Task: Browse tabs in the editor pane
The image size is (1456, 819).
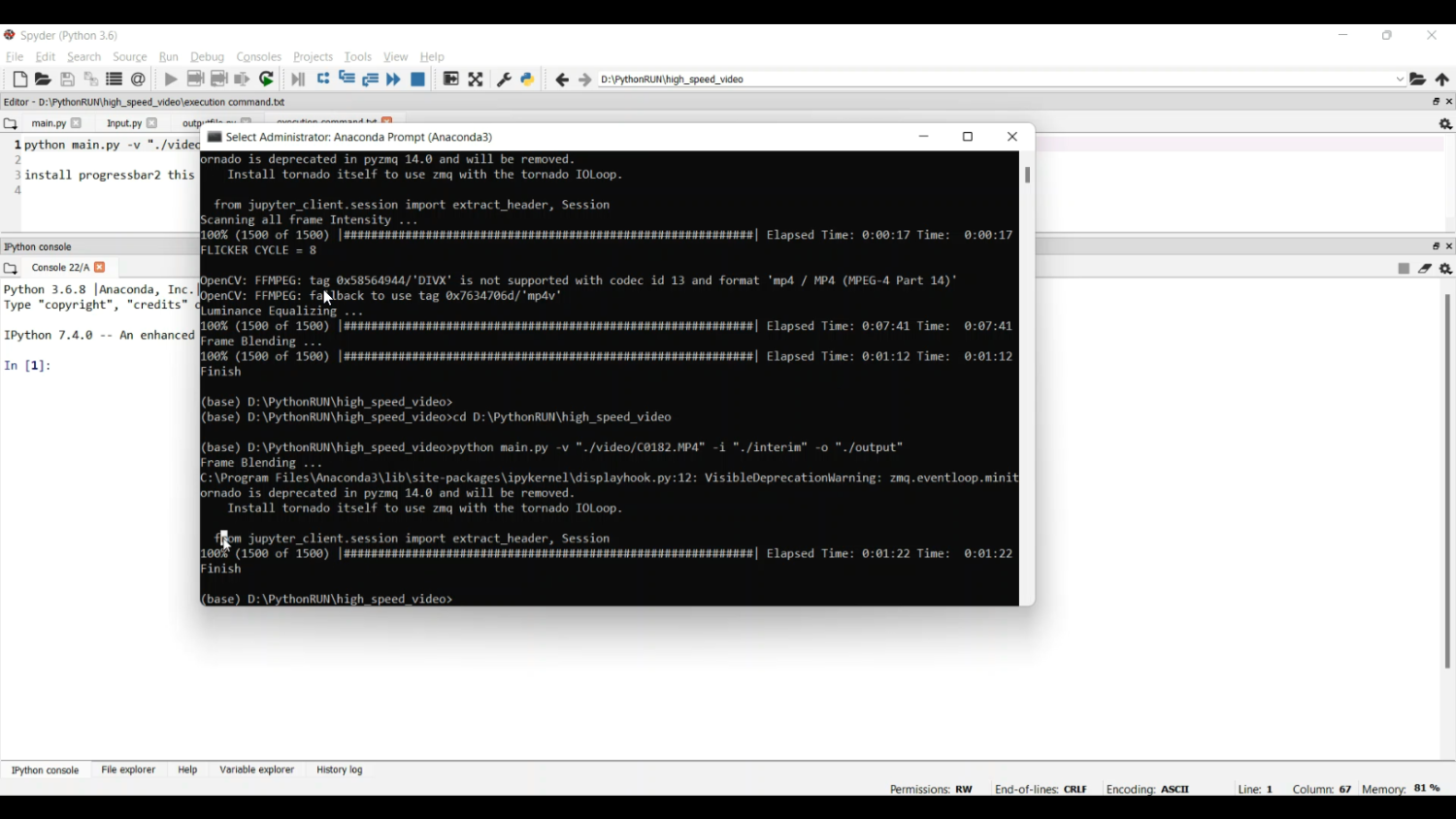Action: coord(11,124)
